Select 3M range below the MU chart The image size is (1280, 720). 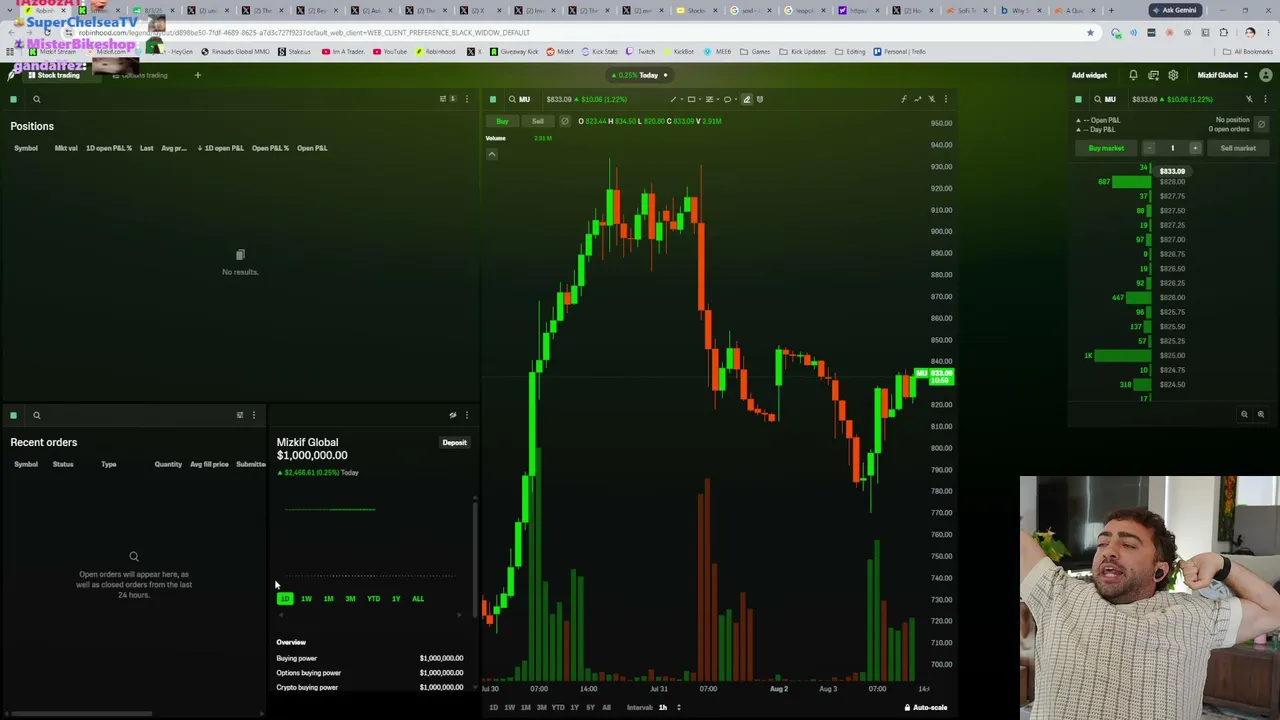tap(541, 708)
